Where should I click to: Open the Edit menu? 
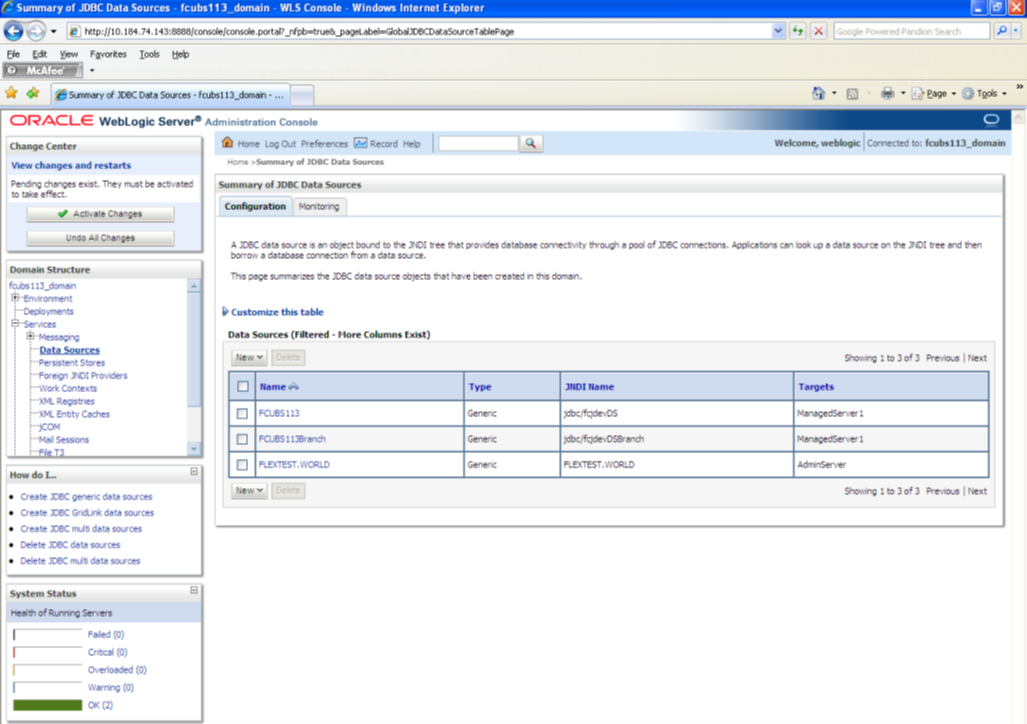point(39,54)
